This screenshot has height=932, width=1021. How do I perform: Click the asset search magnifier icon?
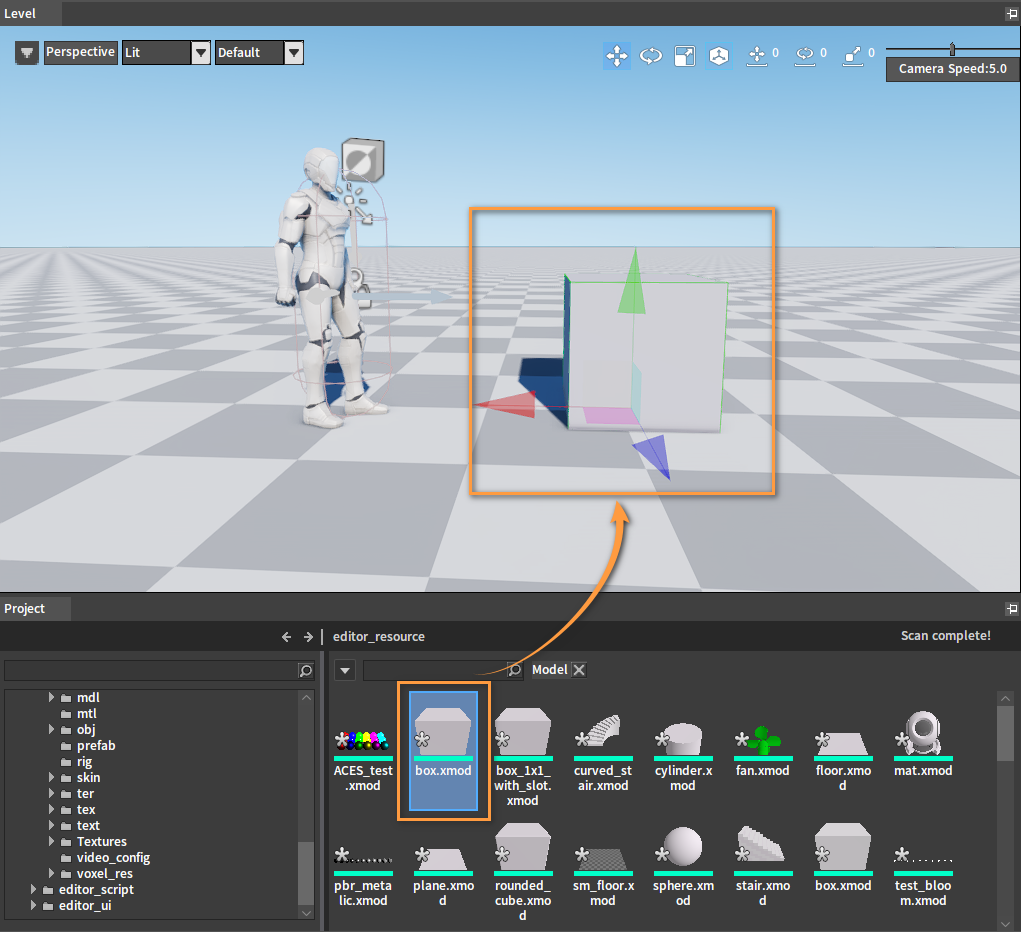[x=514, y=670]
